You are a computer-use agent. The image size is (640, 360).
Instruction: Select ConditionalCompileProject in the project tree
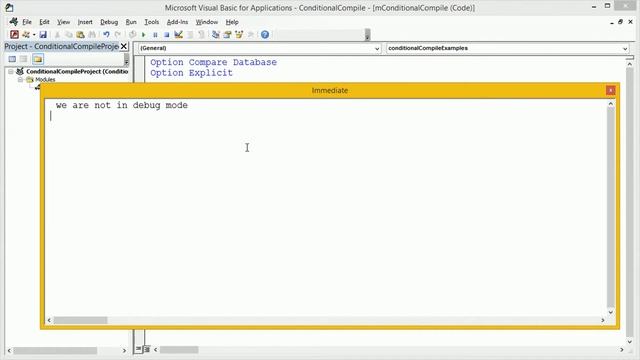(x=77, y=71)
